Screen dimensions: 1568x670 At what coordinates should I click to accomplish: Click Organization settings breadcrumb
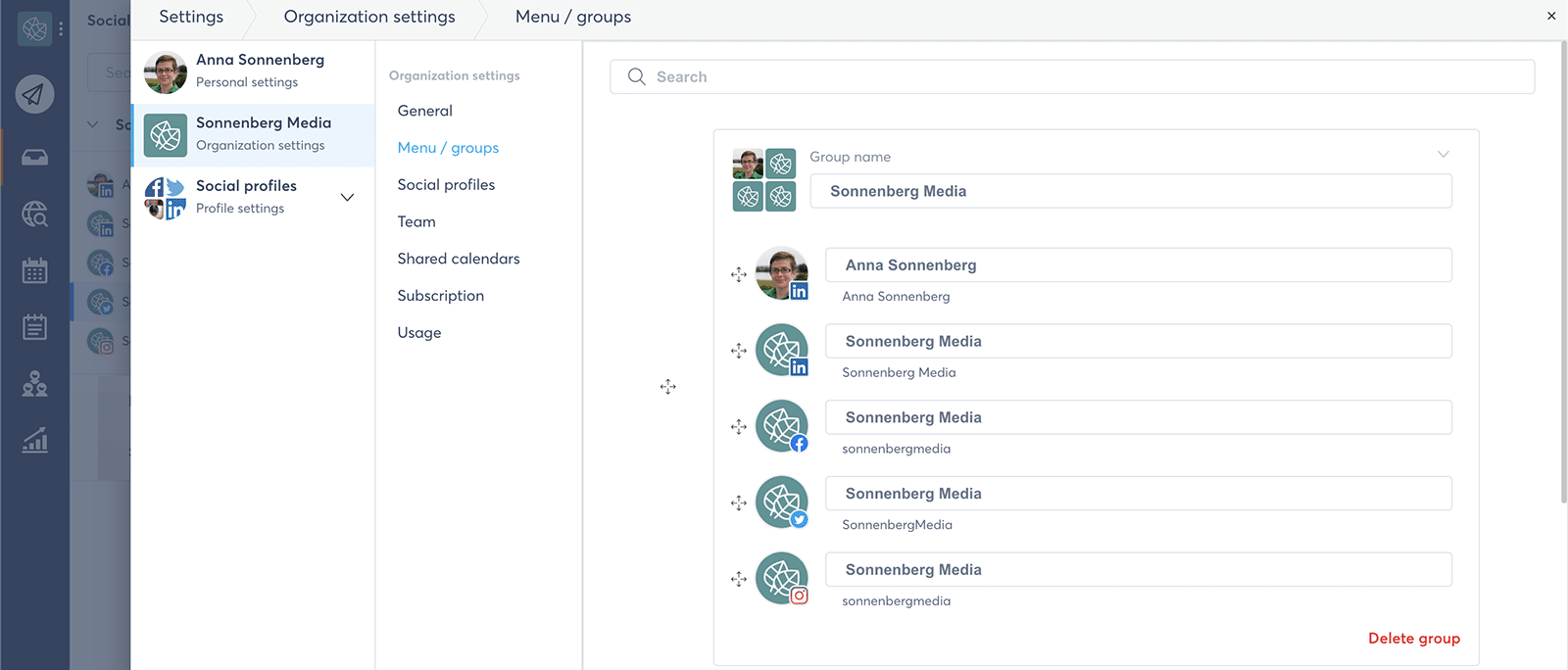(x=369, y=17)
